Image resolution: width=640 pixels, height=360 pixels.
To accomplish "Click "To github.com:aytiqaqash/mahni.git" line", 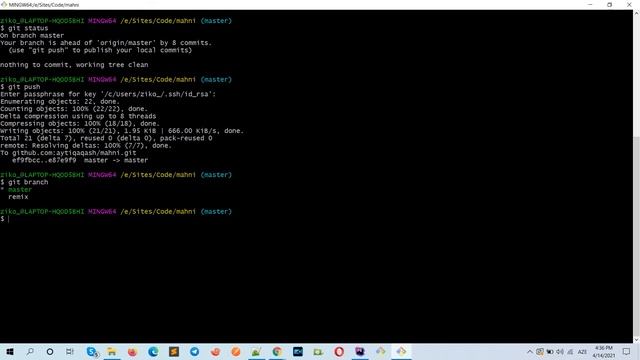I will pos(68,153).
